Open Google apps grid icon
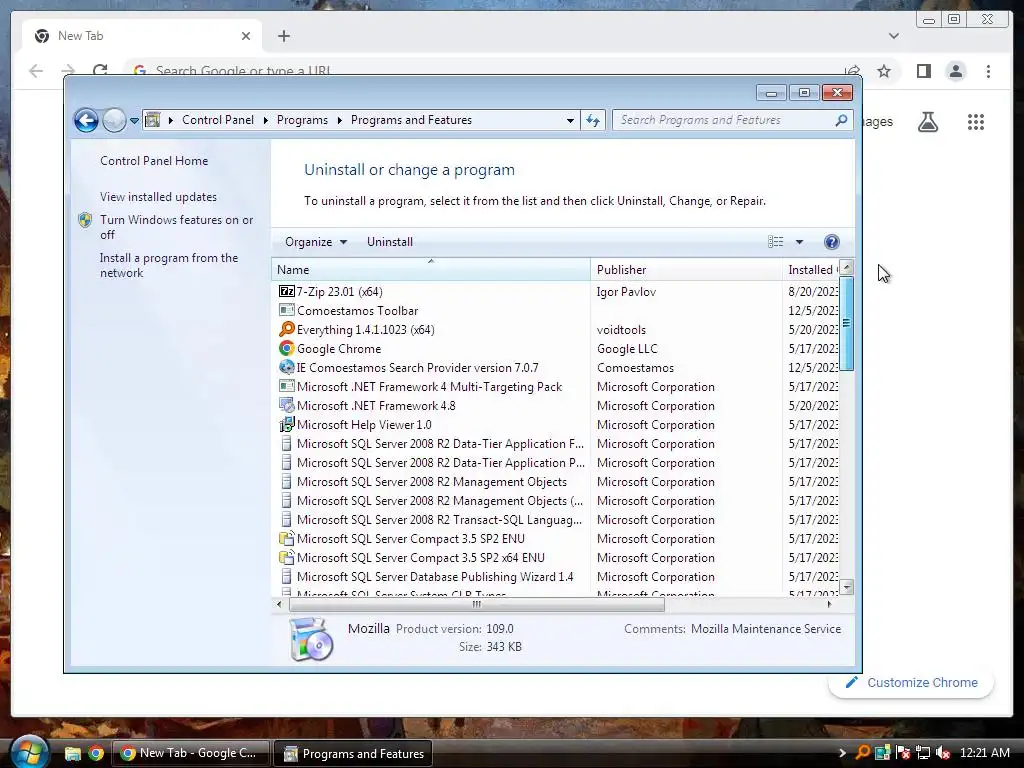 pos(976,121)
